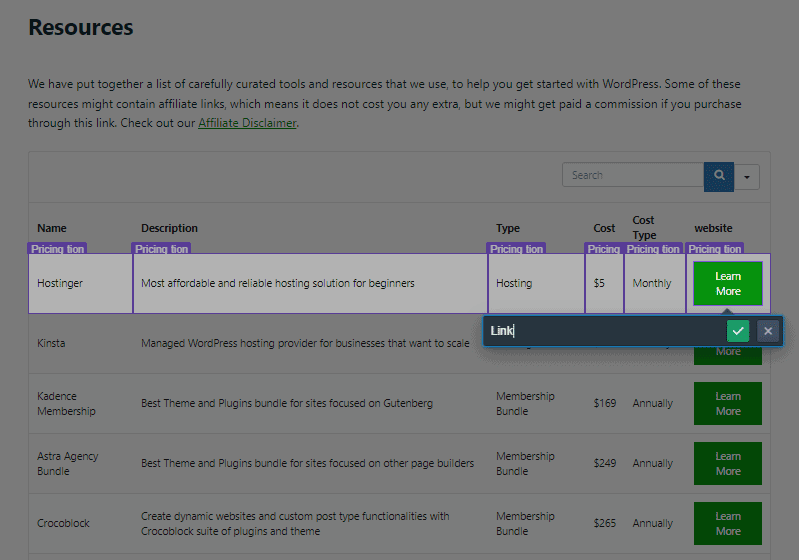
Task: Sort by the Type column header
Action: (508, 228)
